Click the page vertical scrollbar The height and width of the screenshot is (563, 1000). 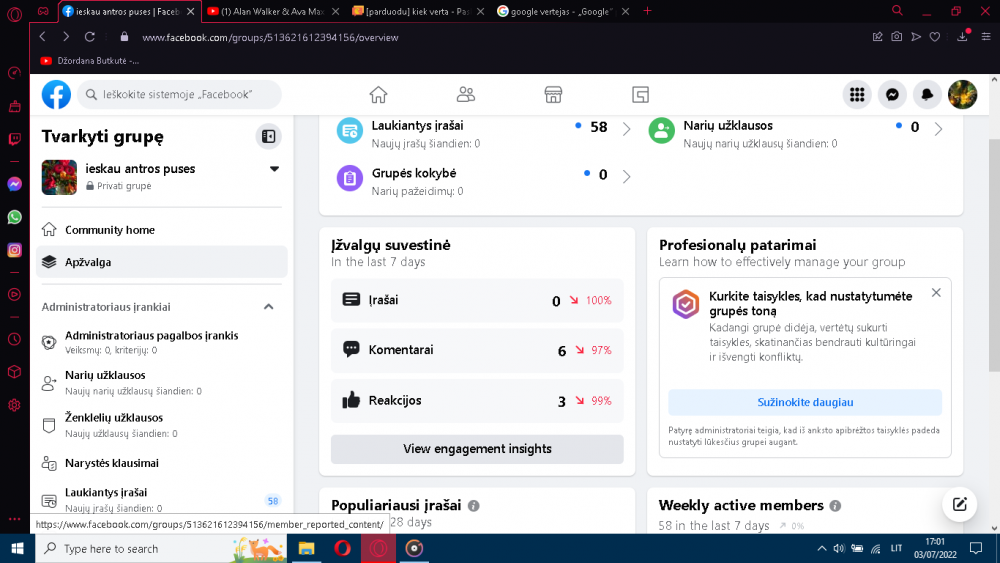(x=994, y=255)
